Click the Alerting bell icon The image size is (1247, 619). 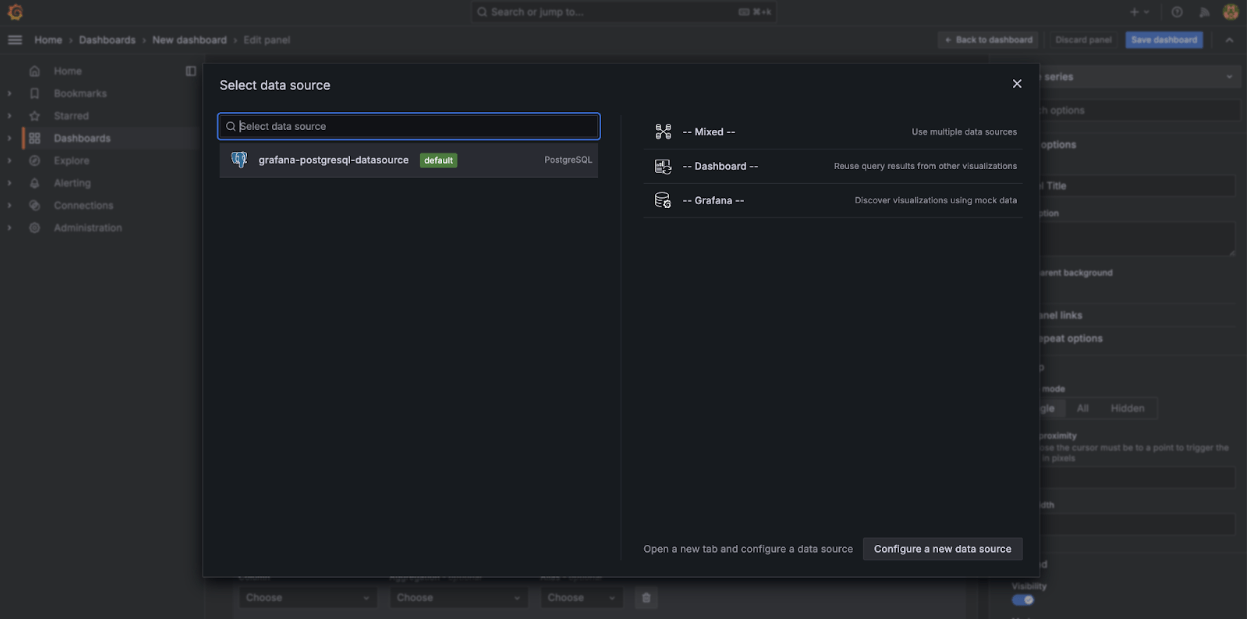(34, 183)
